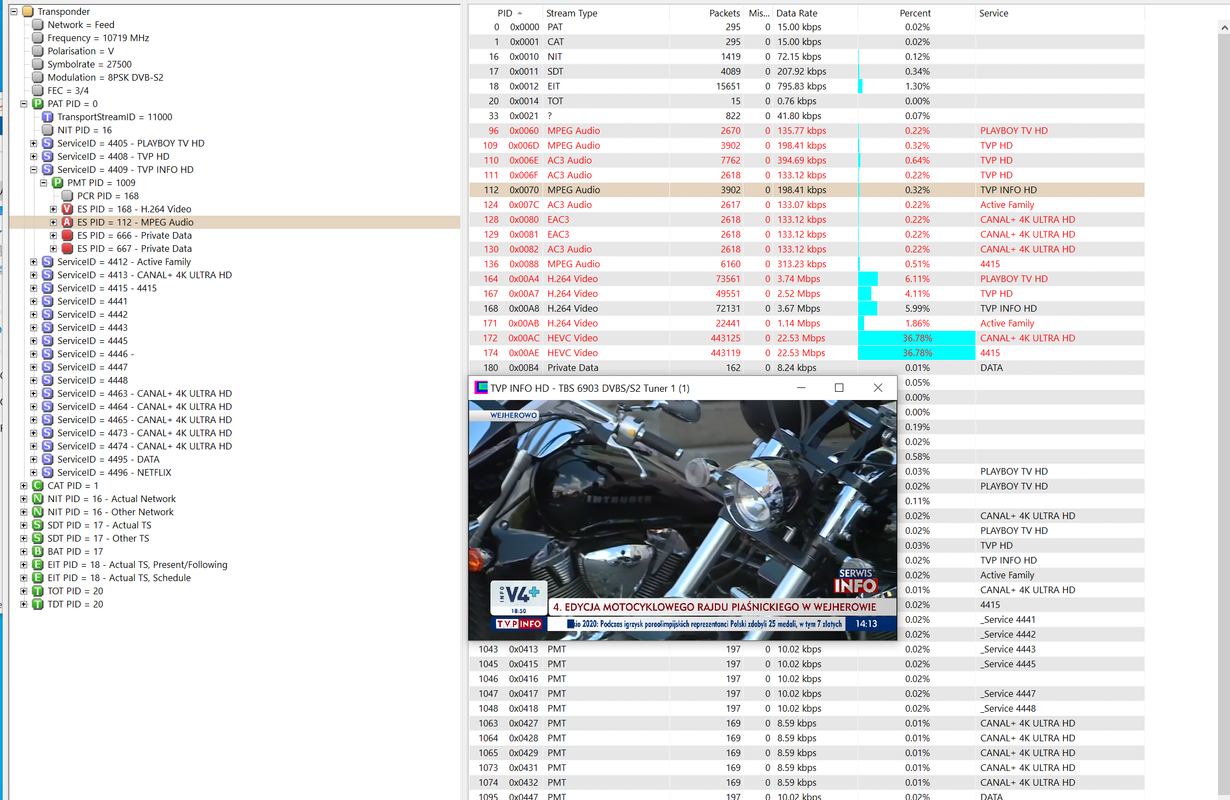Sort the table by PID column header
This screenshot has width=1230, height=800.
pos(506,13)
